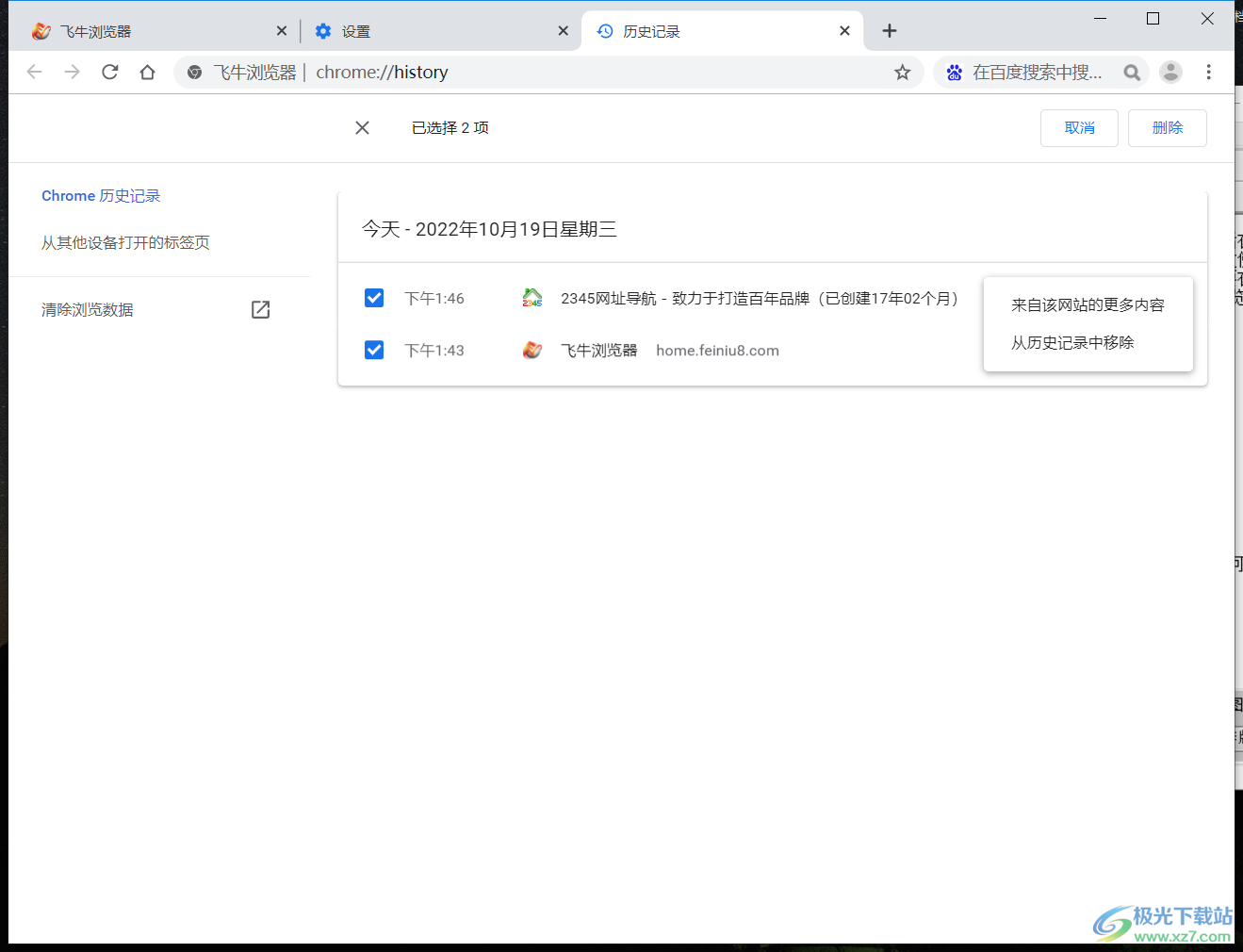Click the Baidu paw search engine icon
Viewport: 1243px width, 952px height.
[x=955, y=73]
